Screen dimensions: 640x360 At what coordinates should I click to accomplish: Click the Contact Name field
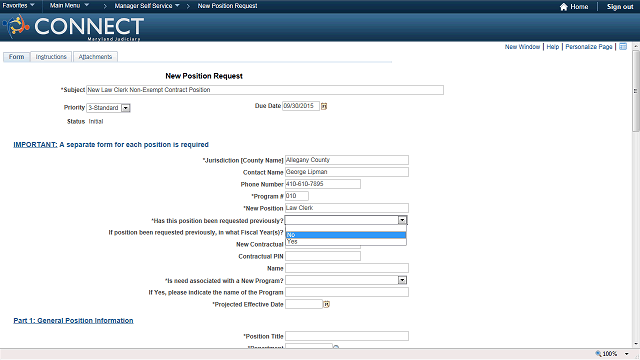point(347,172)
